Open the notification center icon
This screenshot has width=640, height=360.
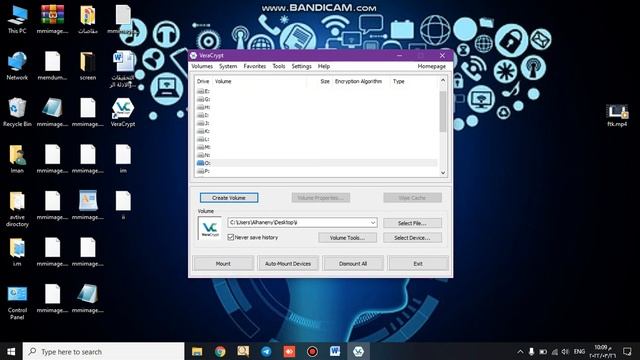pyautogui.click(x=627, y=351)
